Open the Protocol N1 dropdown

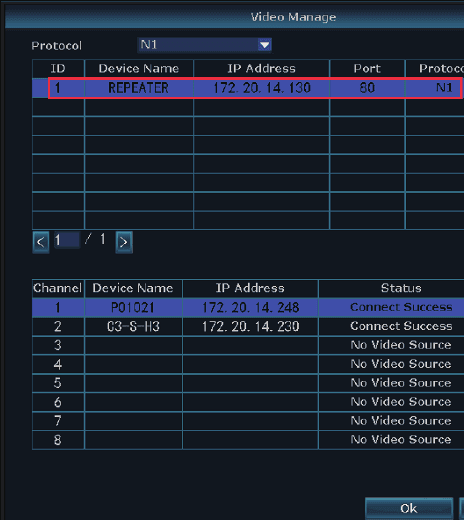tap(205, 45)
